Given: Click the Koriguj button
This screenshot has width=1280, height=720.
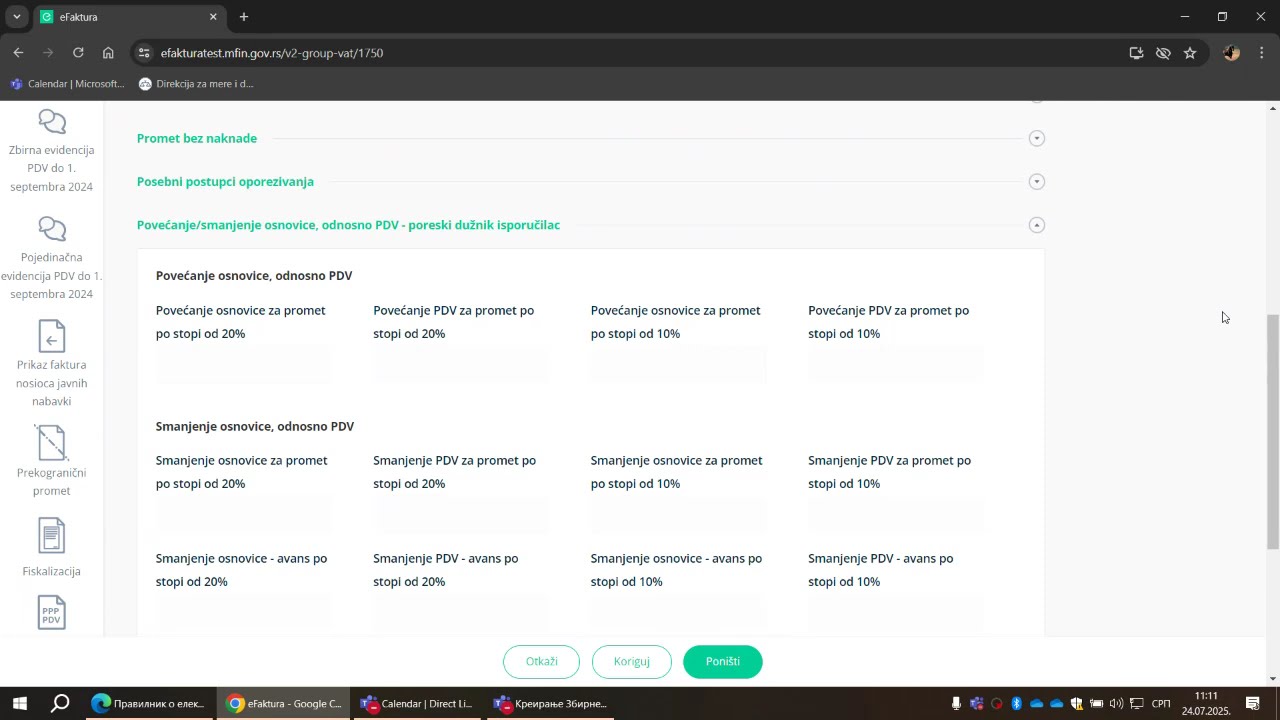Looking at the screenshot, I should (x=632, y=661).
